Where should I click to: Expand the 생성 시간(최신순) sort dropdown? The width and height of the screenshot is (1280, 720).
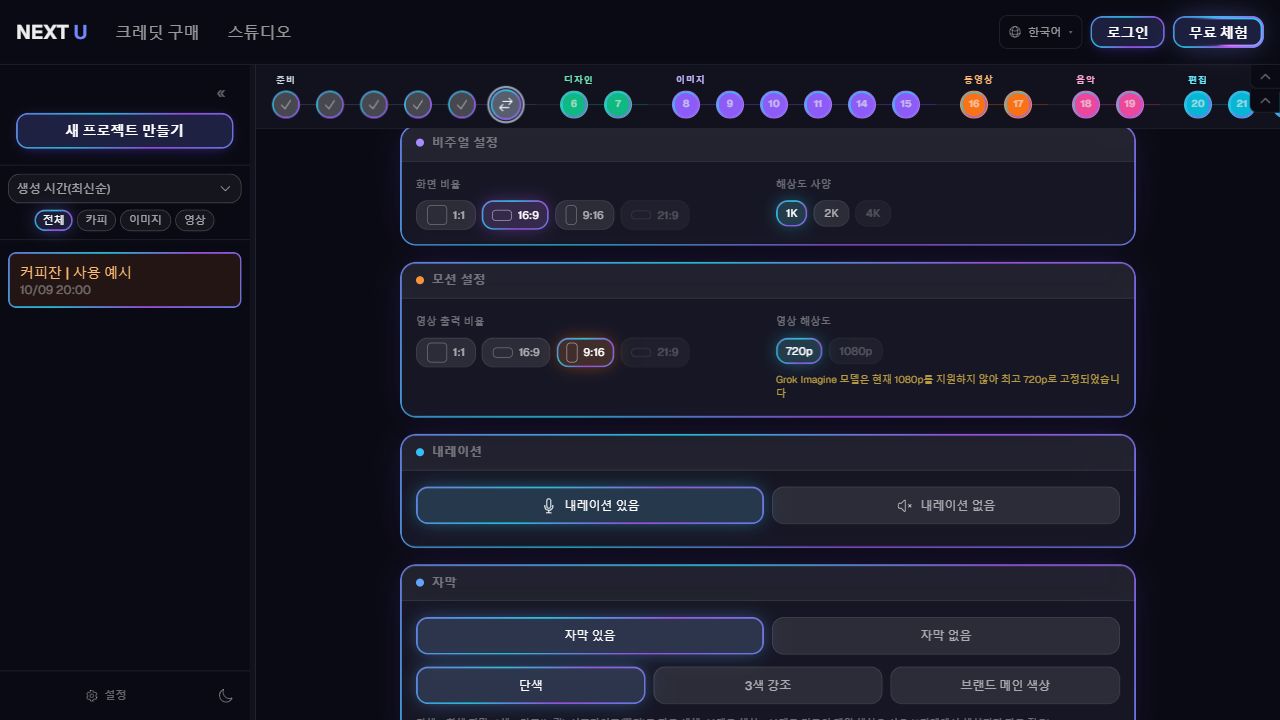coord(125,189)
